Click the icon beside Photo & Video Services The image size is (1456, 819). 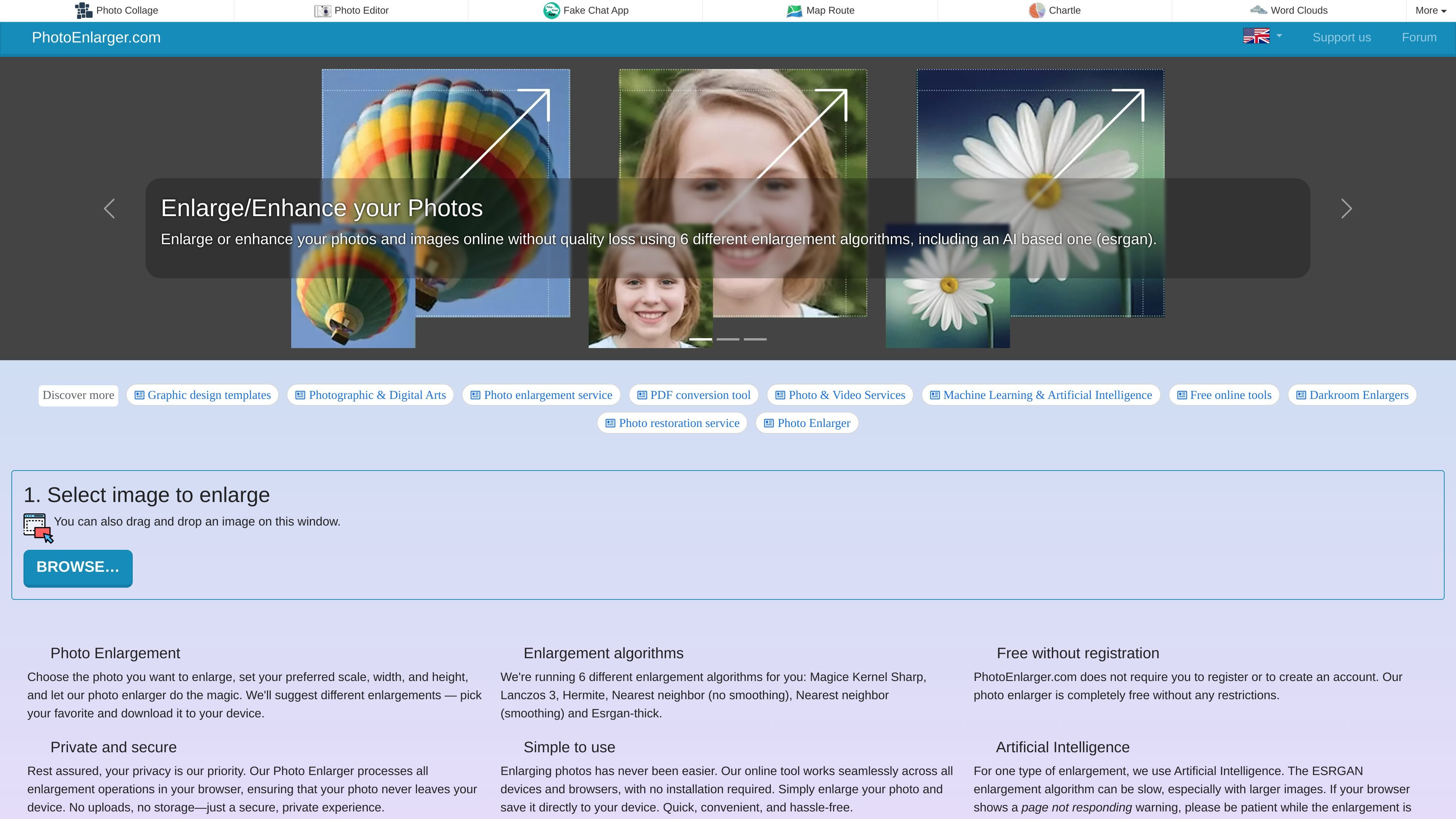point(780,395)
